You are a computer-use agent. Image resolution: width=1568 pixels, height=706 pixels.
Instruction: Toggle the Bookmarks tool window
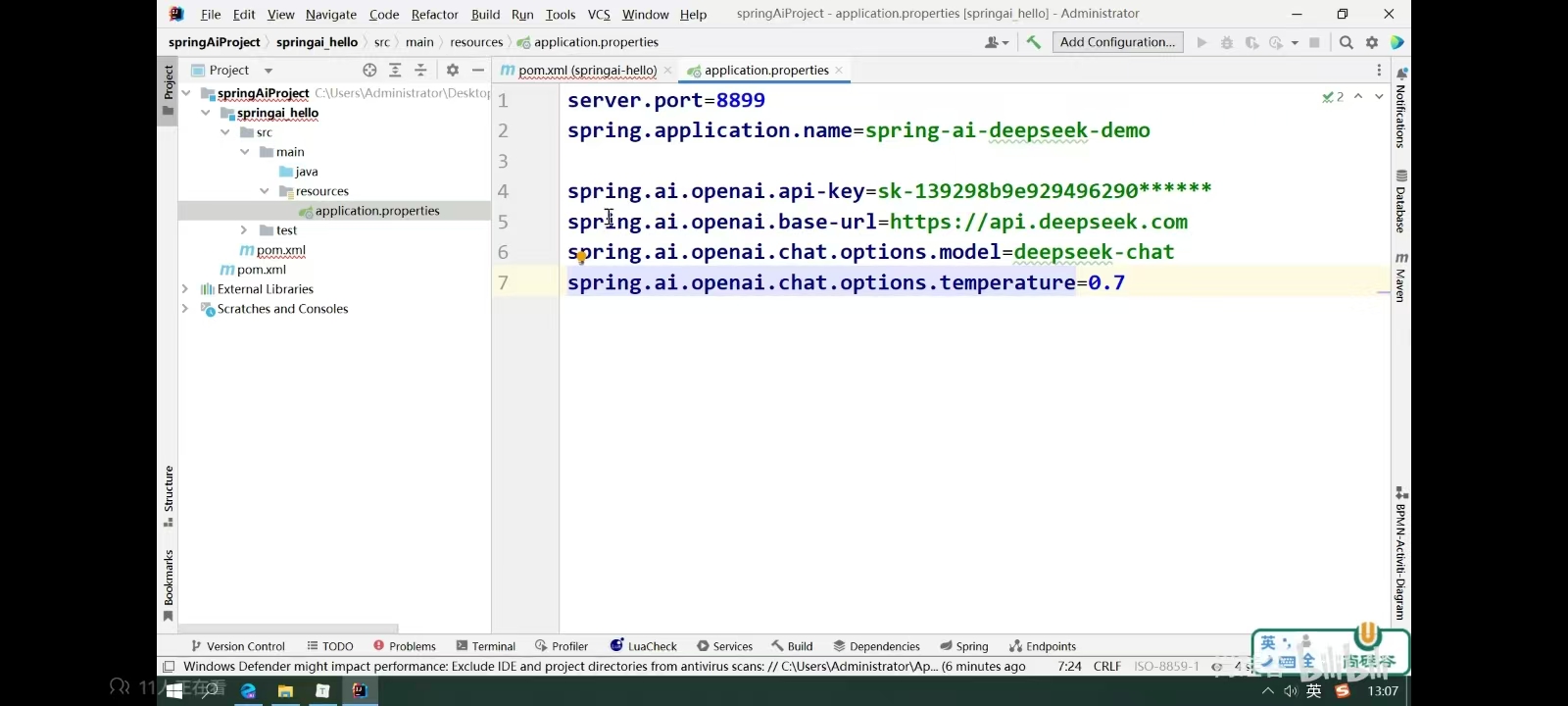pos(169,585)
